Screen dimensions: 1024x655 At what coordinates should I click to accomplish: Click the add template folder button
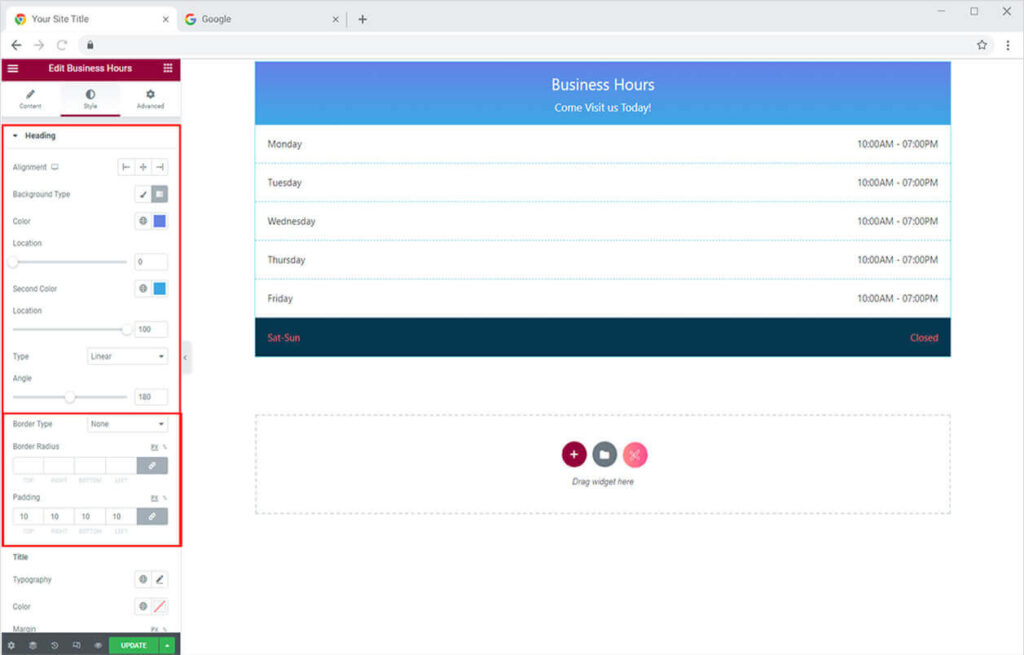[604, 455]
